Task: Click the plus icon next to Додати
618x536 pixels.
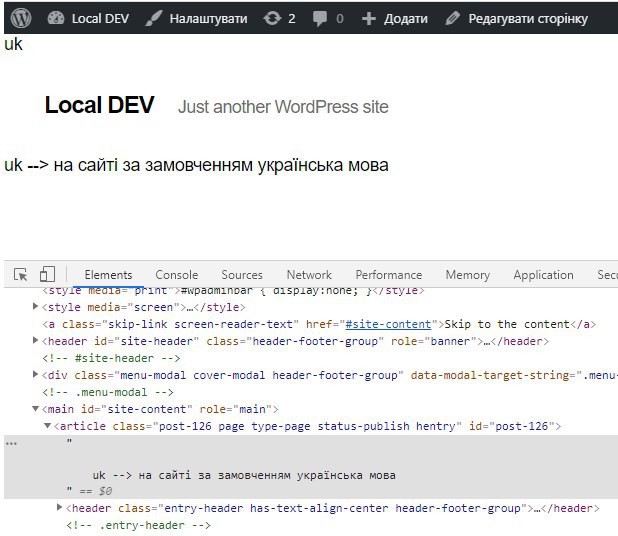Action: coord(369,19)
